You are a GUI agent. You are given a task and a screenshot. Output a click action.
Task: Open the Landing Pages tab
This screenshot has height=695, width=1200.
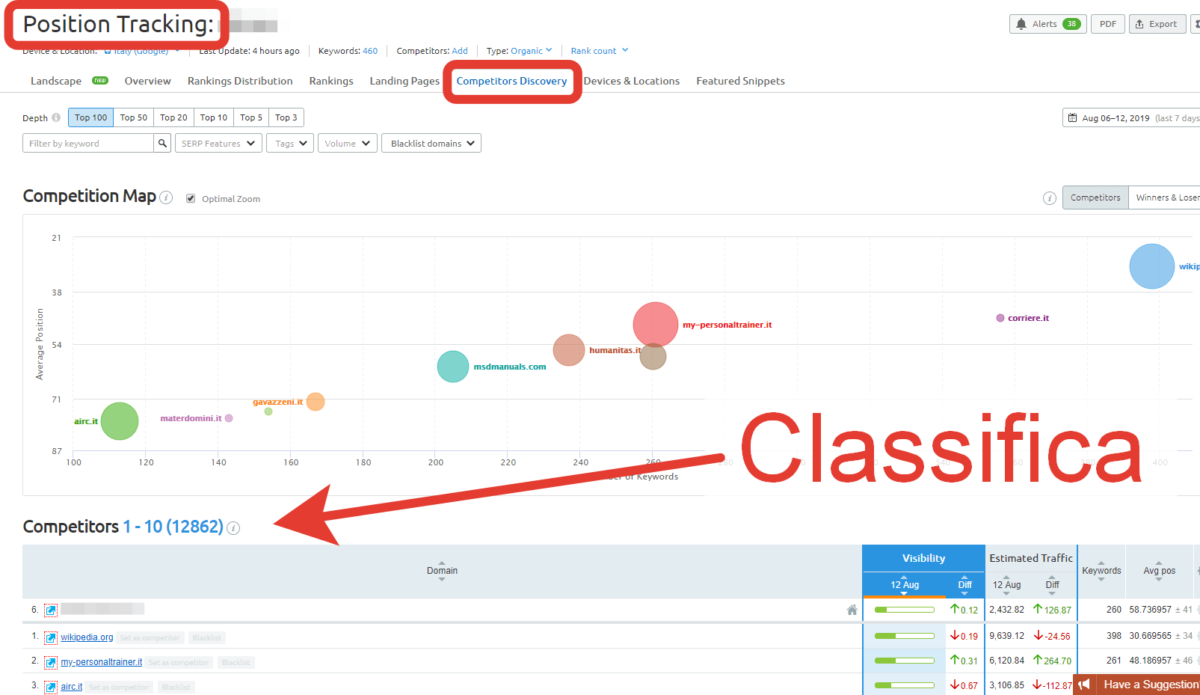click(404, 81)
